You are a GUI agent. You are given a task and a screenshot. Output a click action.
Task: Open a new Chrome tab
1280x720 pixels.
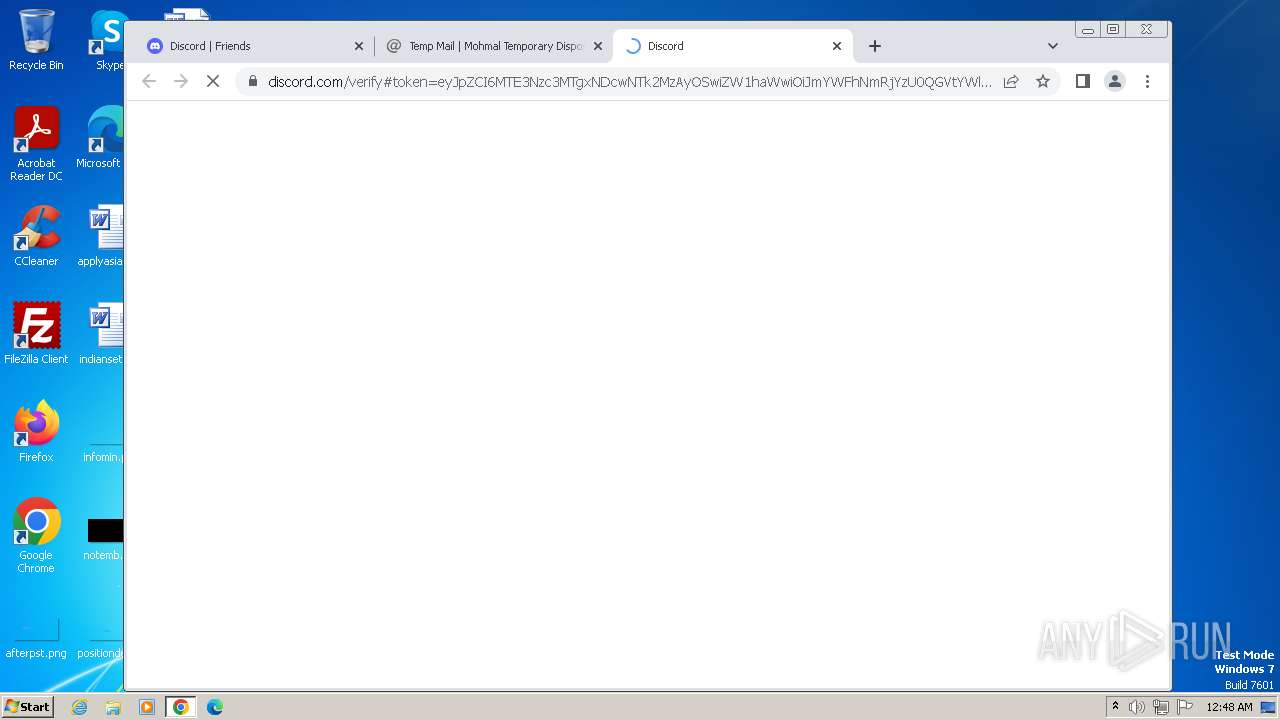coord(875,46)
